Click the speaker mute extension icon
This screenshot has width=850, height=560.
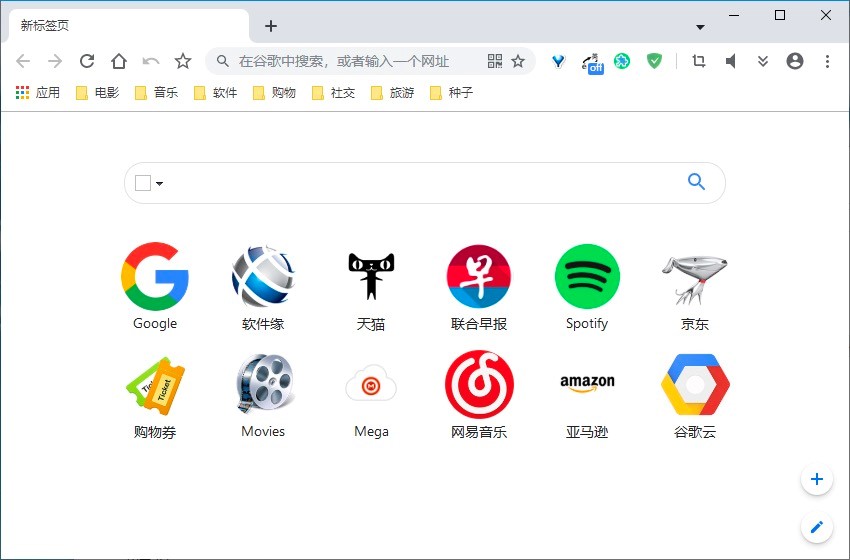731,61
